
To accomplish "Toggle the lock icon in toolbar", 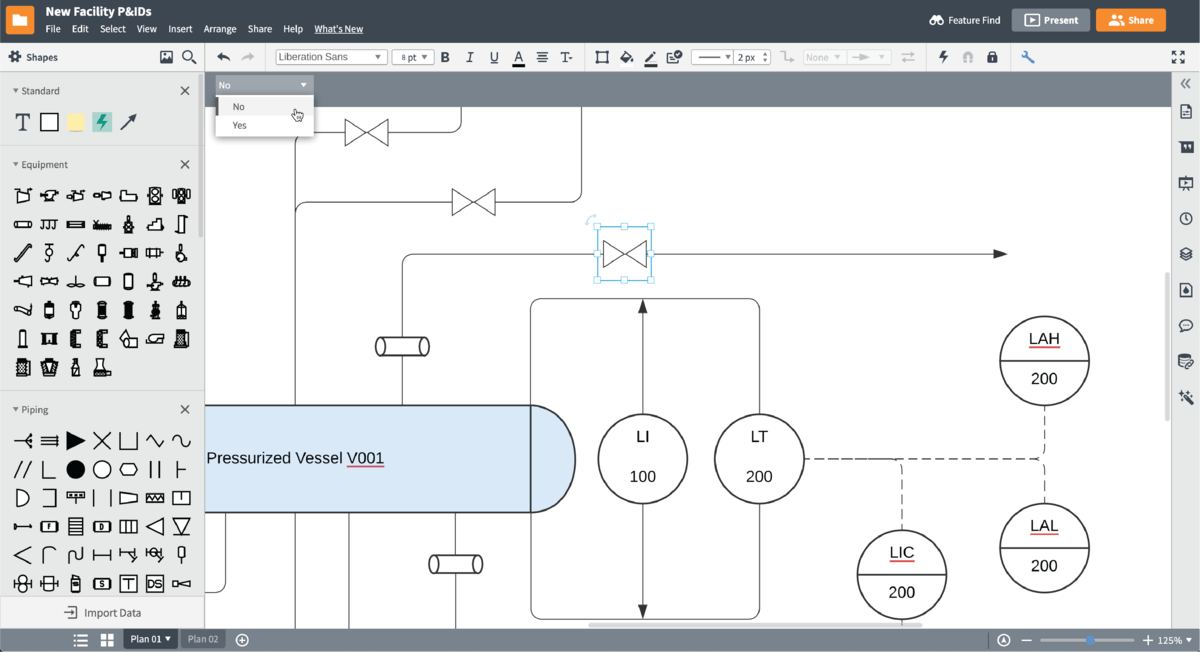I will pos(992,58).
